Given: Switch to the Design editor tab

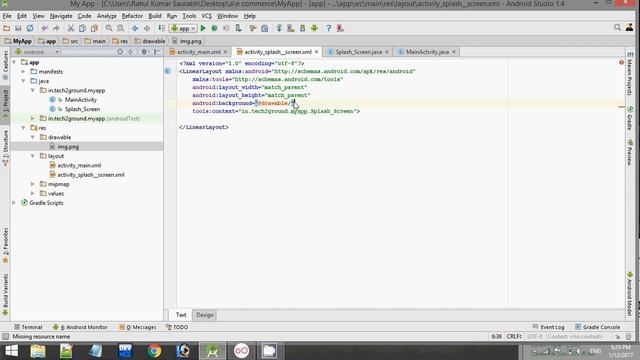Looking at the screenshot, I should [204, 315].
